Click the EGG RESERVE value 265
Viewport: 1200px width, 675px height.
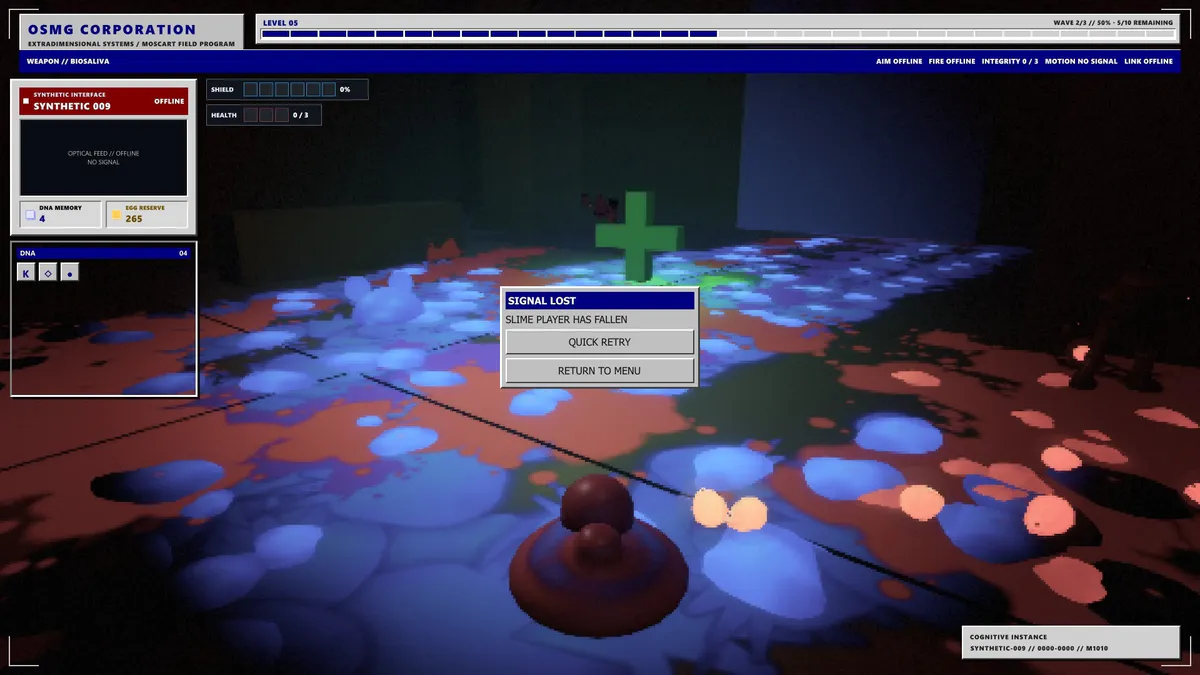[x=134, y=219]
